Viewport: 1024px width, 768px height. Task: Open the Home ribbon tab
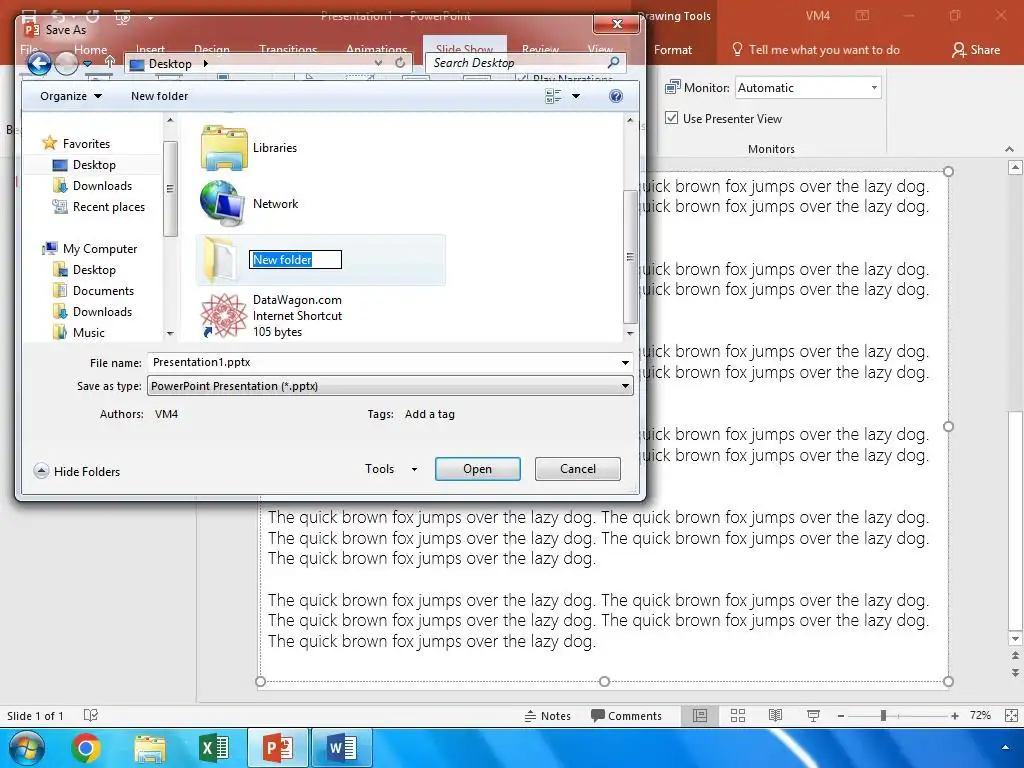pyautogui.click(x=90, y=48)
